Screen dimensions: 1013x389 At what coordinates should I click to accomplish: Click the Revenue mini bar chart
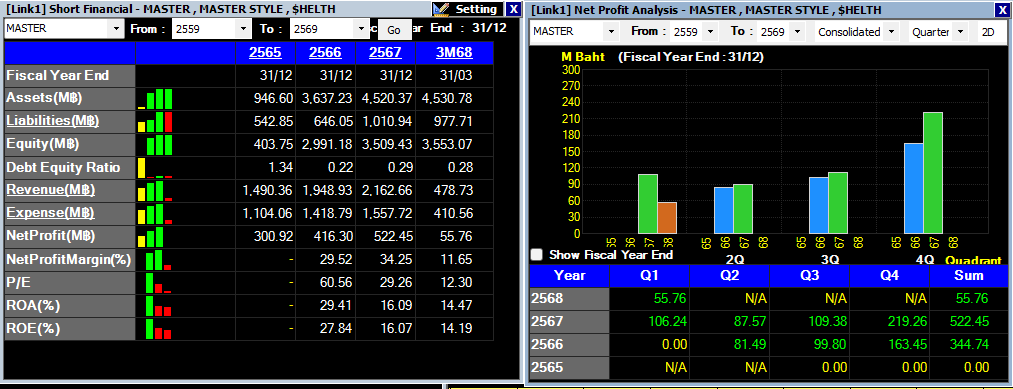point(155,191)
